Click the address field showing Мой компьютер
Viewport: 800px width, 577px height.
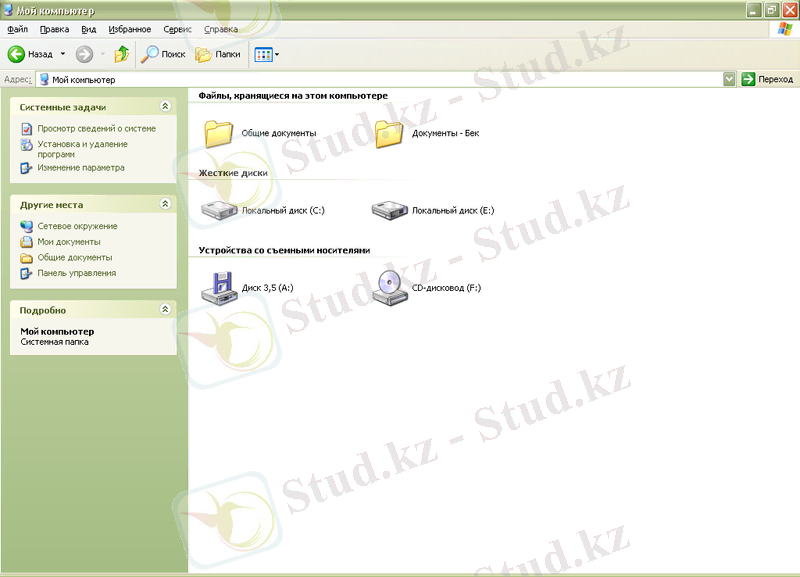(x=380, y=79)
